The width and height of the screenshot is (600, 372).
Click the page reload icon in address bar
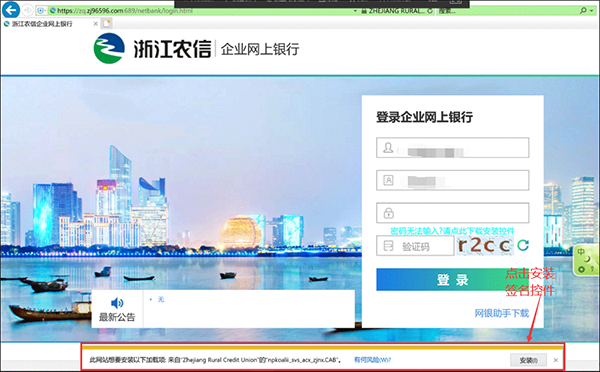pyautogui.click(x=430, y=11)
